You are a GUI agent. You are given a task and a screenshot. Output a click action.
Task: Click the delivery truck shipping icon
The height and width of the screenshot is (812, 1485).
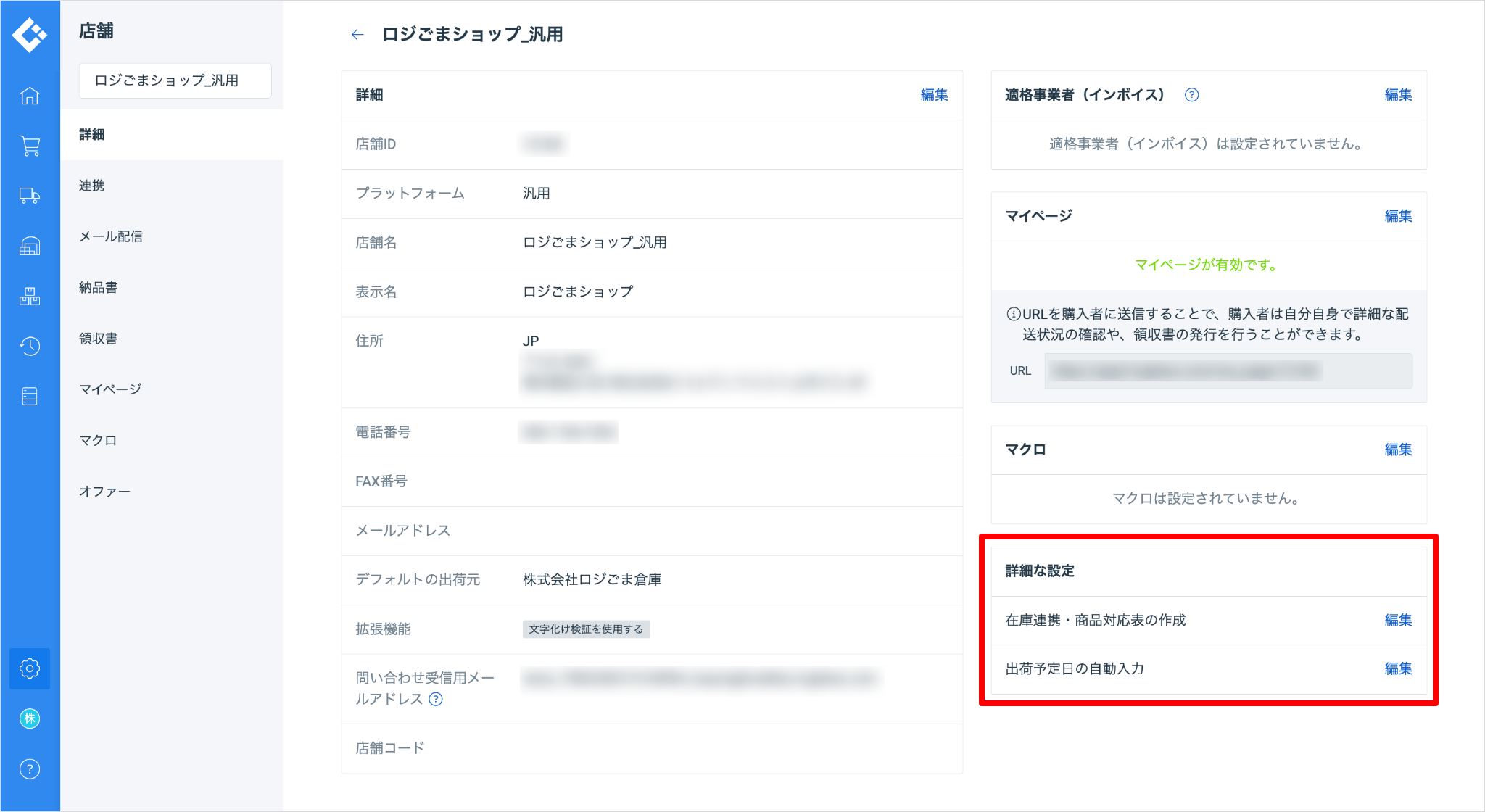(30, 196)
